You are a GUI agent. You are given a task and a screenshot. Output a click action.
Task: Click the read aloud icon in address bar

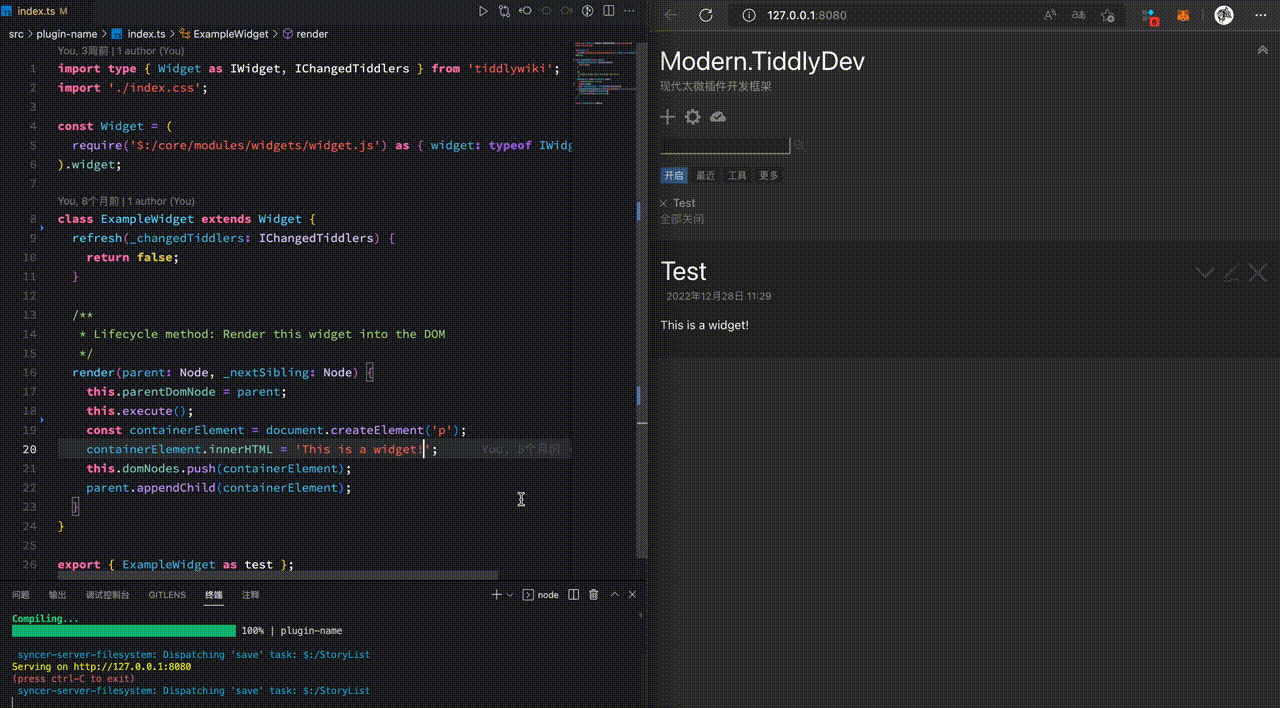tap(1050, 15)
